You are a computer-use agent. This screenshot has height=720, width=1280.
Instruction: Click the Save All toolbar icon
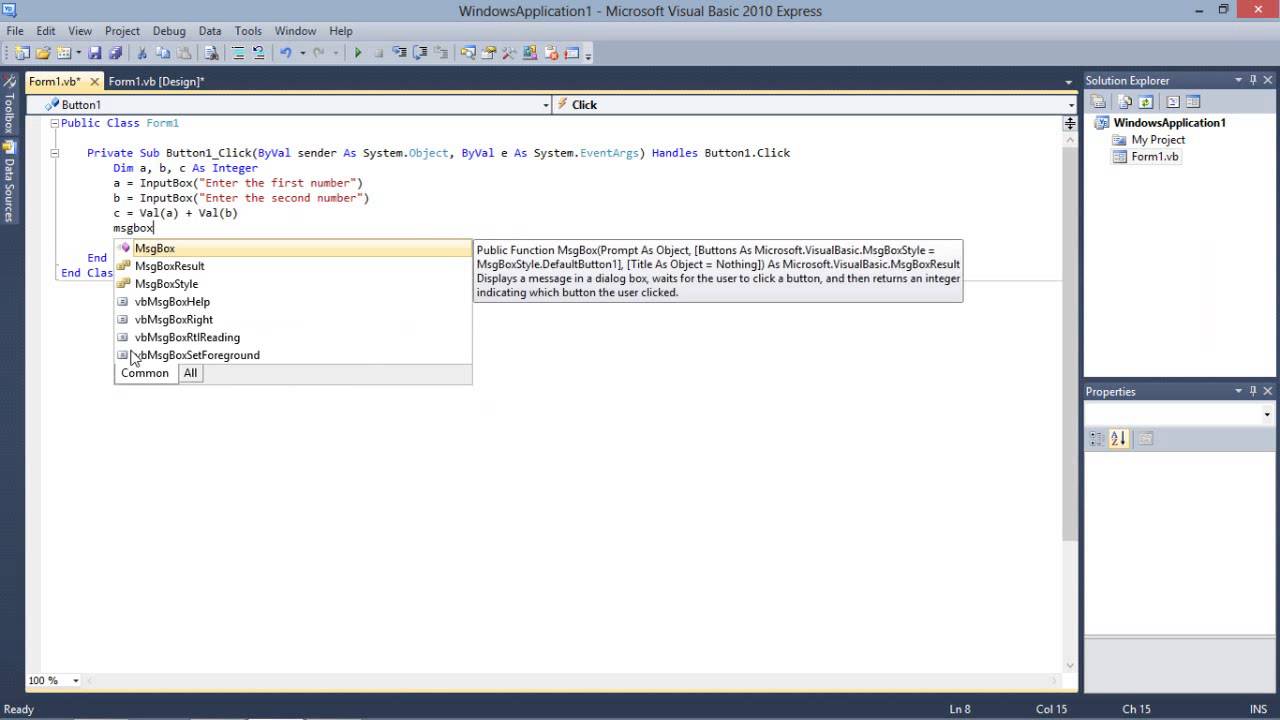coord(115,53)
